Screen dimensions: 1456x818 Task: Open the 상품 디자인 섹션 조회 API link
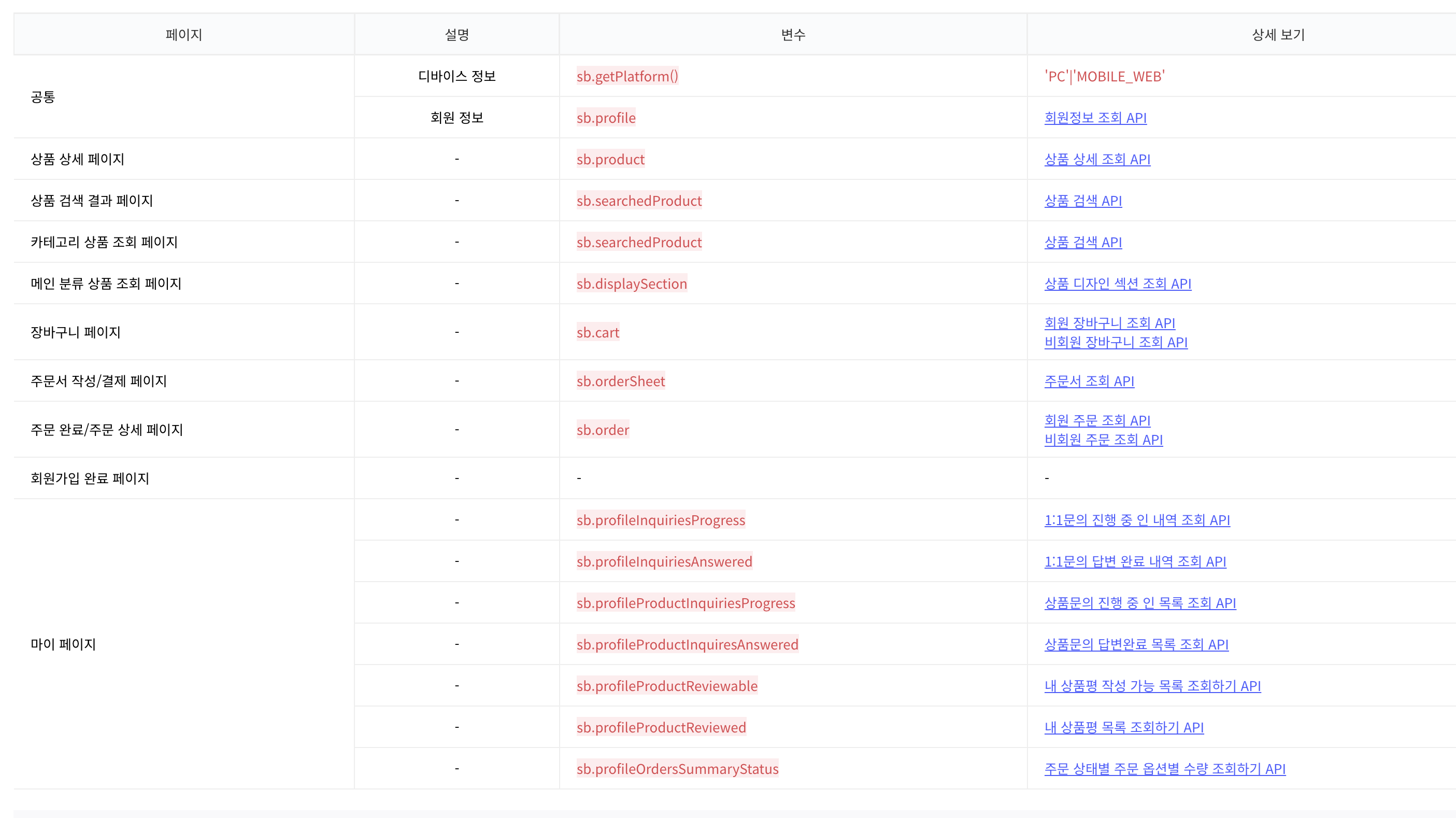(x=1118, y=284)
